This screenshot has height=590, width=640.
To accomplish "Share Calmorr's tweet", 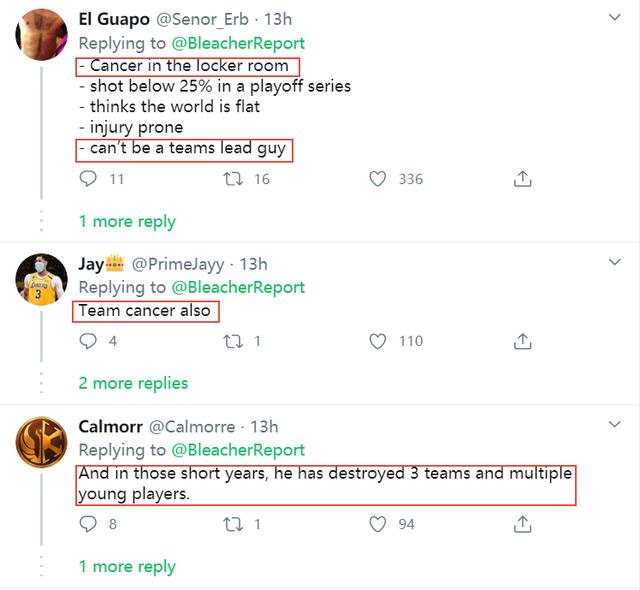I will tap(522, 524).
